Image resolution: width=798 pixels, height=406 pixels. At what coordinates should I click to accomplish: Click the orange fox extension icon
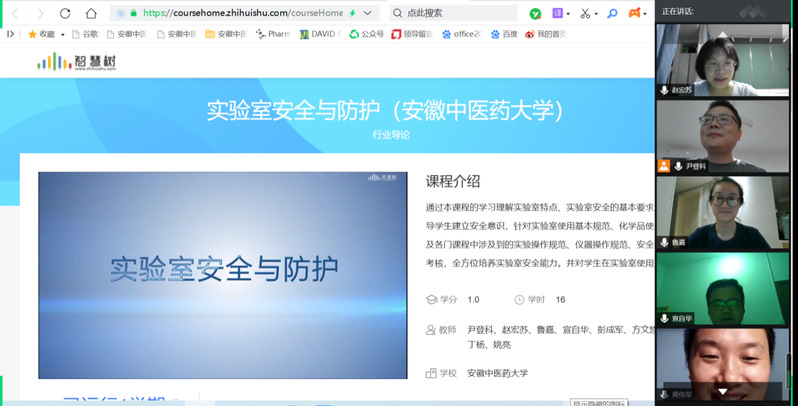coord(634,14)
